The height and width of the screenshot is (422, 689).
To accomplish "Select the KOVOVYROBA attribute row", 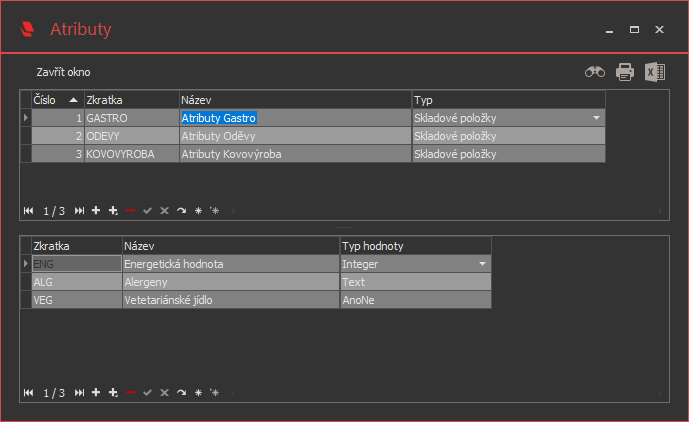I will [131, 154].
